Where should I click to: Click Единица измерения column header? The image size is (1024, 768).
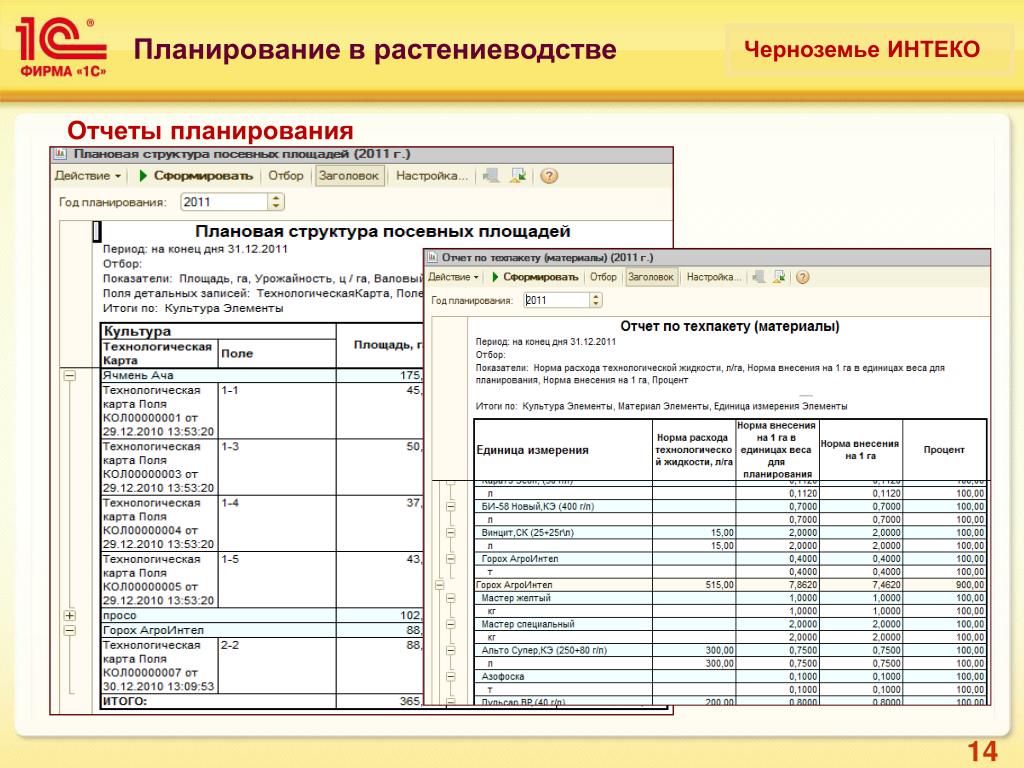point(563,450)
